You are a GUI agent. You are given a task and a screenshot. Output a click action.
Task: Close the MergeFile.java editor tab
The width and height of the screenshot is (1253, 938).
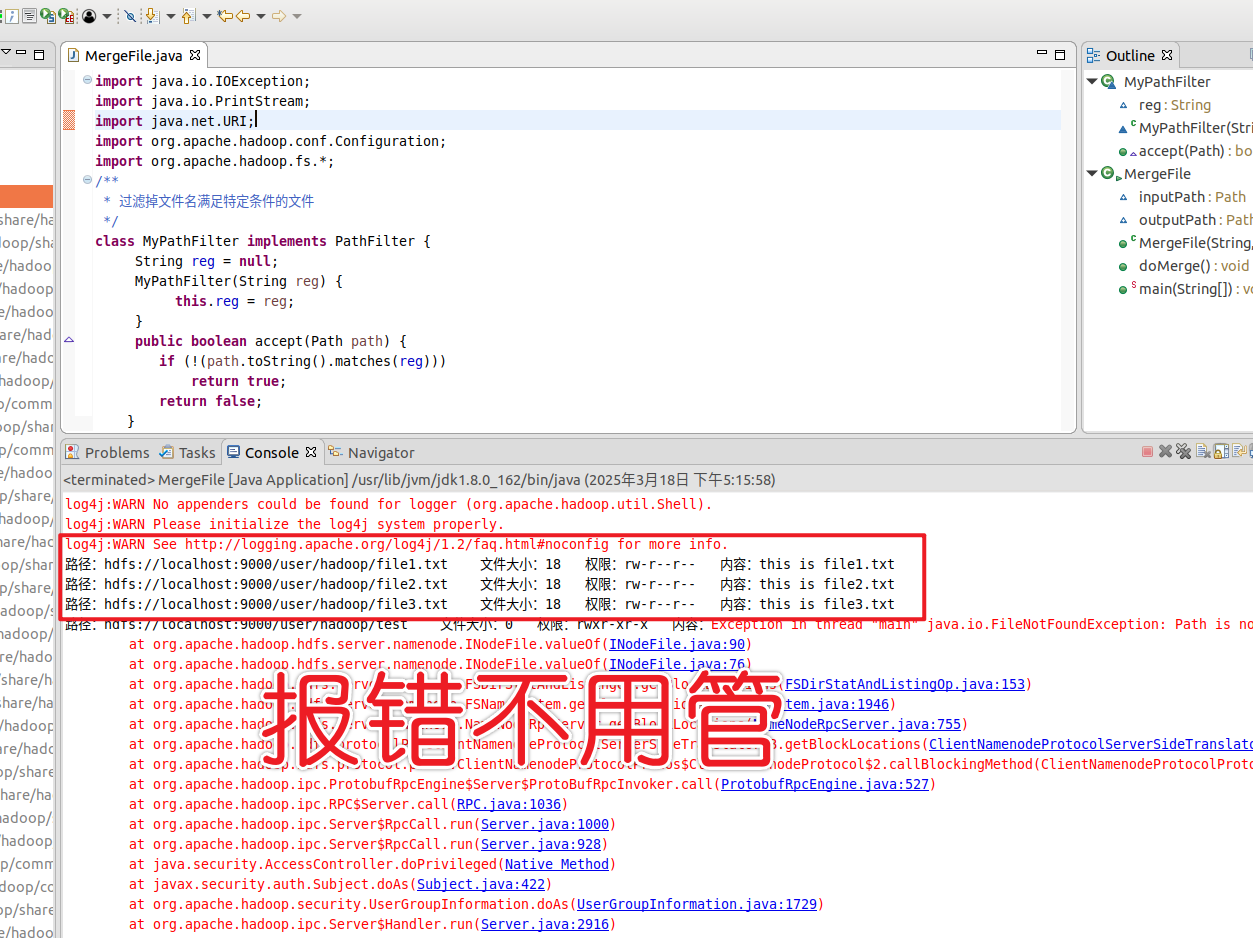(x=195, y=56)
